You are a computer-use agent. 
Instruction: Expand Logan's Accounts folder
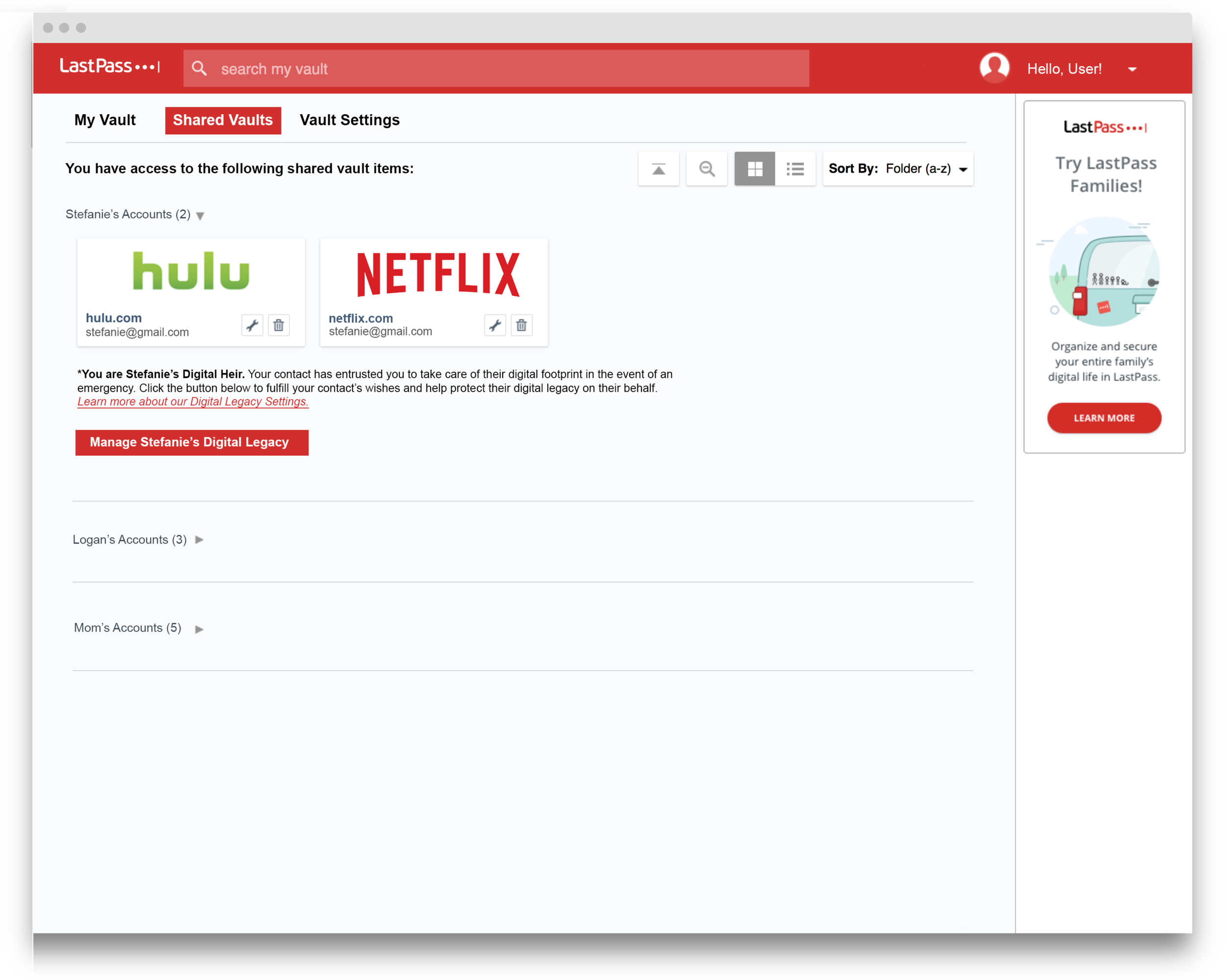199,539
